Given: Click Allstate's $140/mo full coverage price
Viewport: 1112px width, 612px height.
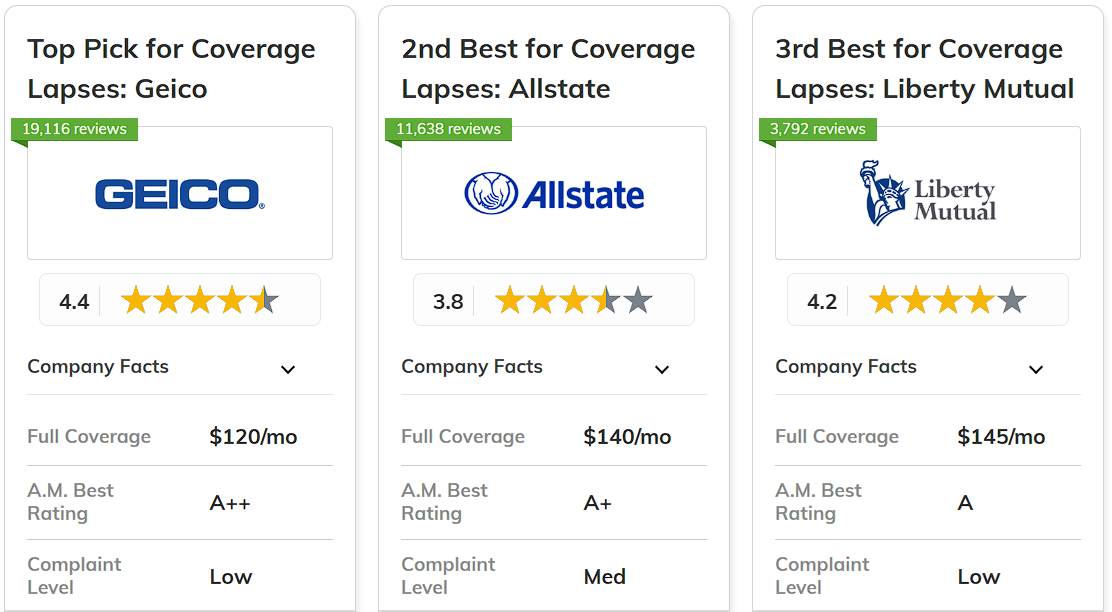Looking at the screenshot, I should click(627, 437).
